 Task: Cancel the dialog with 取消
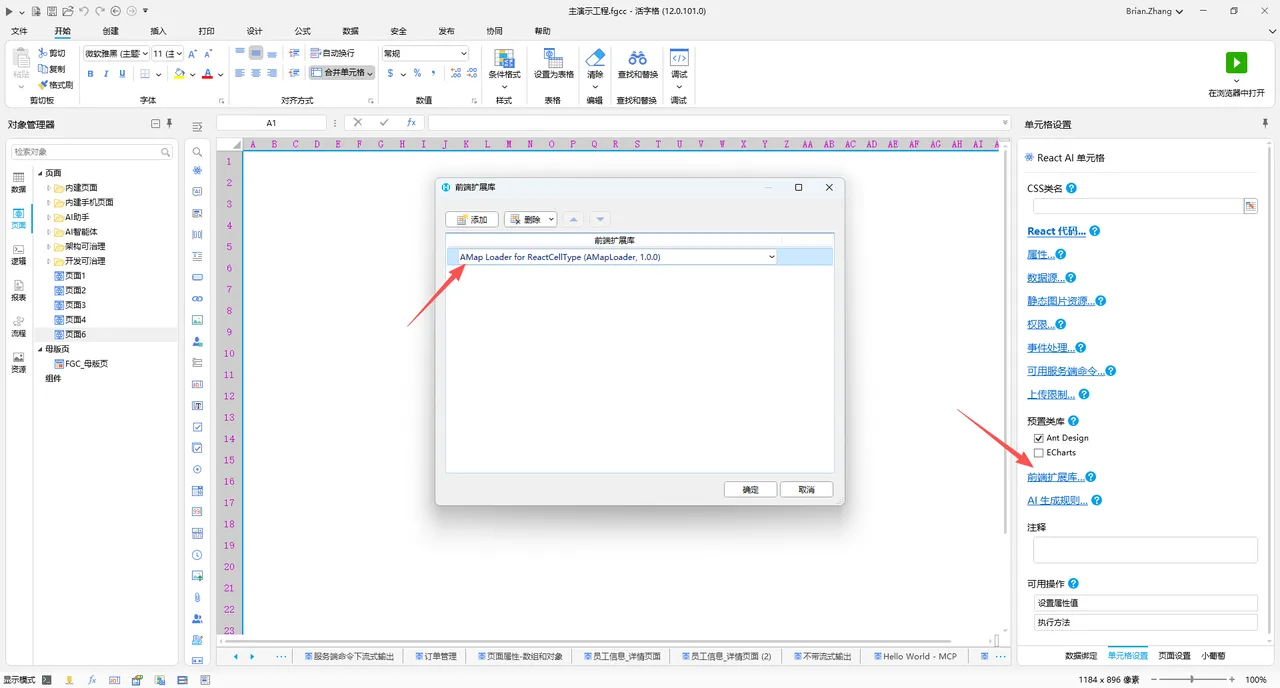806,490
